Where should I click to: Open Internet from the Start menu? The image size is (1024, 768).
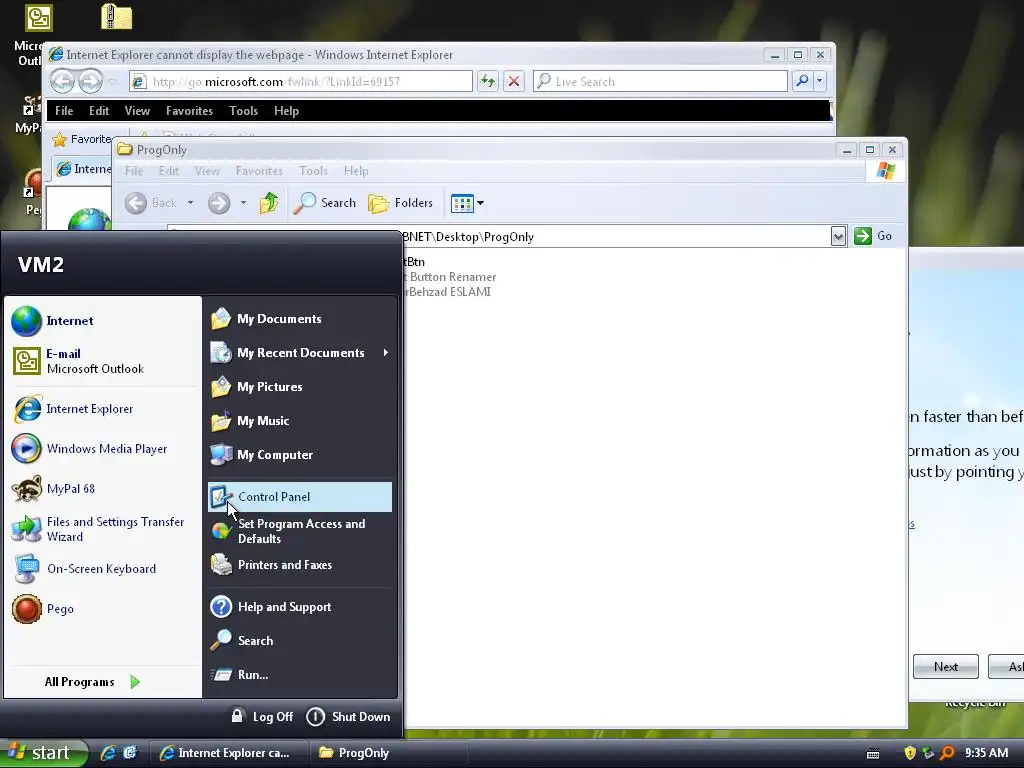(103, 321)
